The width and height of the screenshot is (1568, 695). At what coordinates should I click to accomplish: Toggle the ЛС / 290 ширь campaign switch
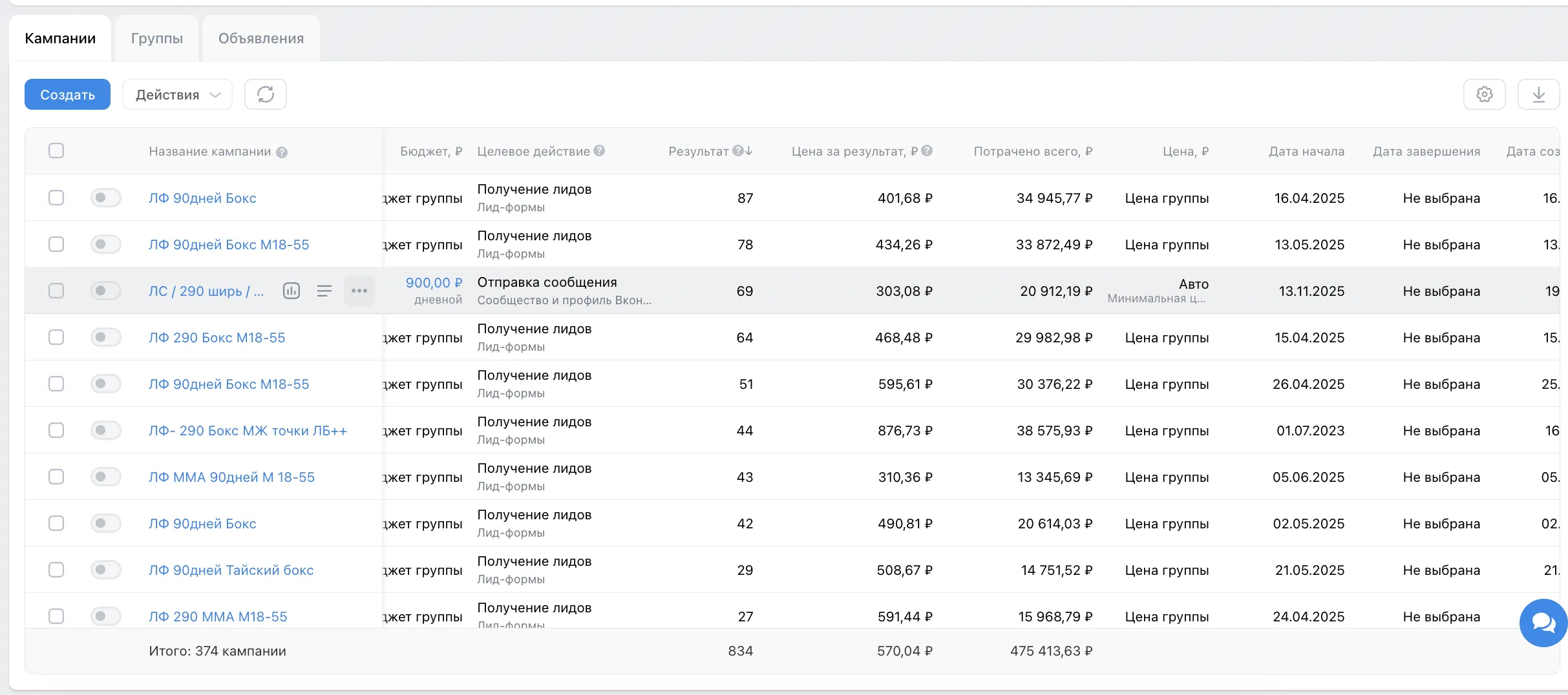(106, 291)
